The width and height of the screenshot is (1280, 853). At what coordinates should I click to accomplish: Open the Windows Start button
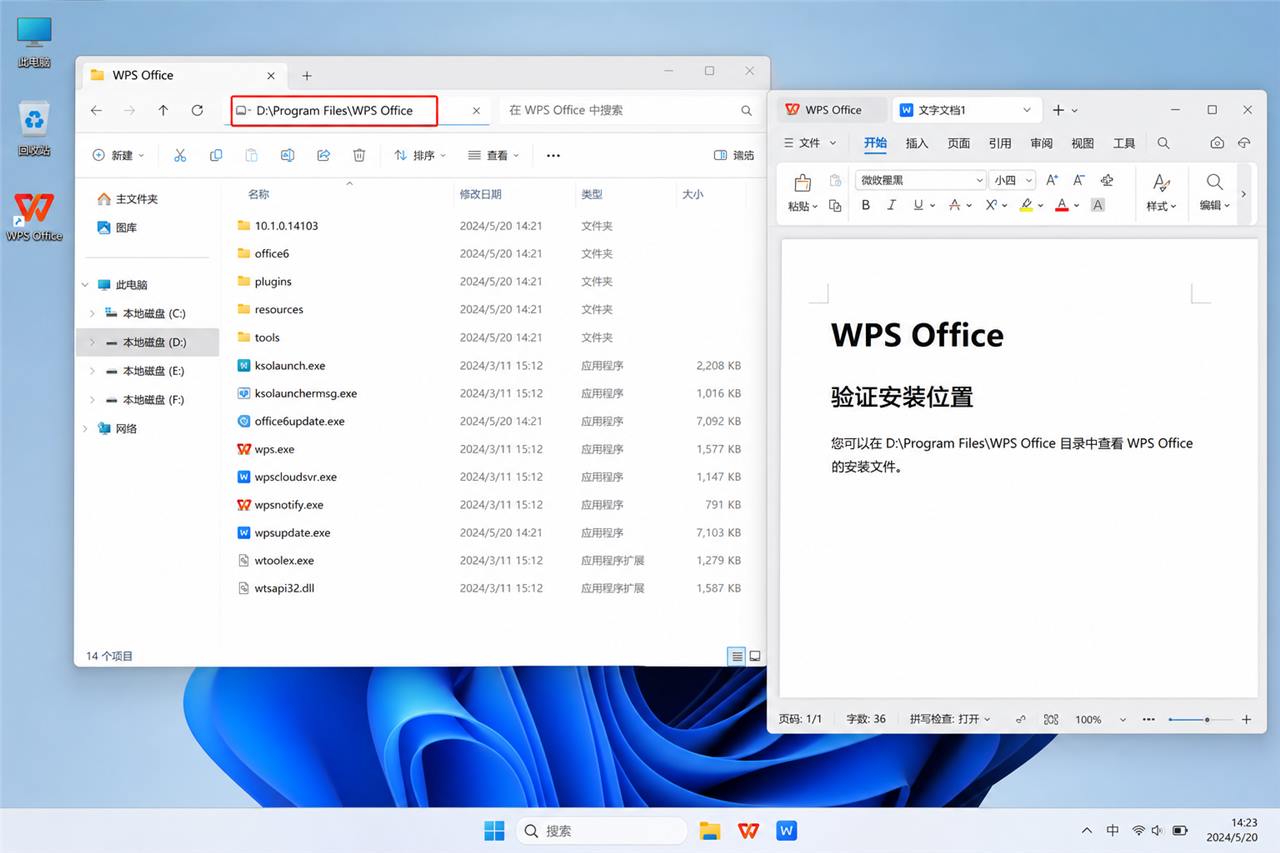pos(494,830)
